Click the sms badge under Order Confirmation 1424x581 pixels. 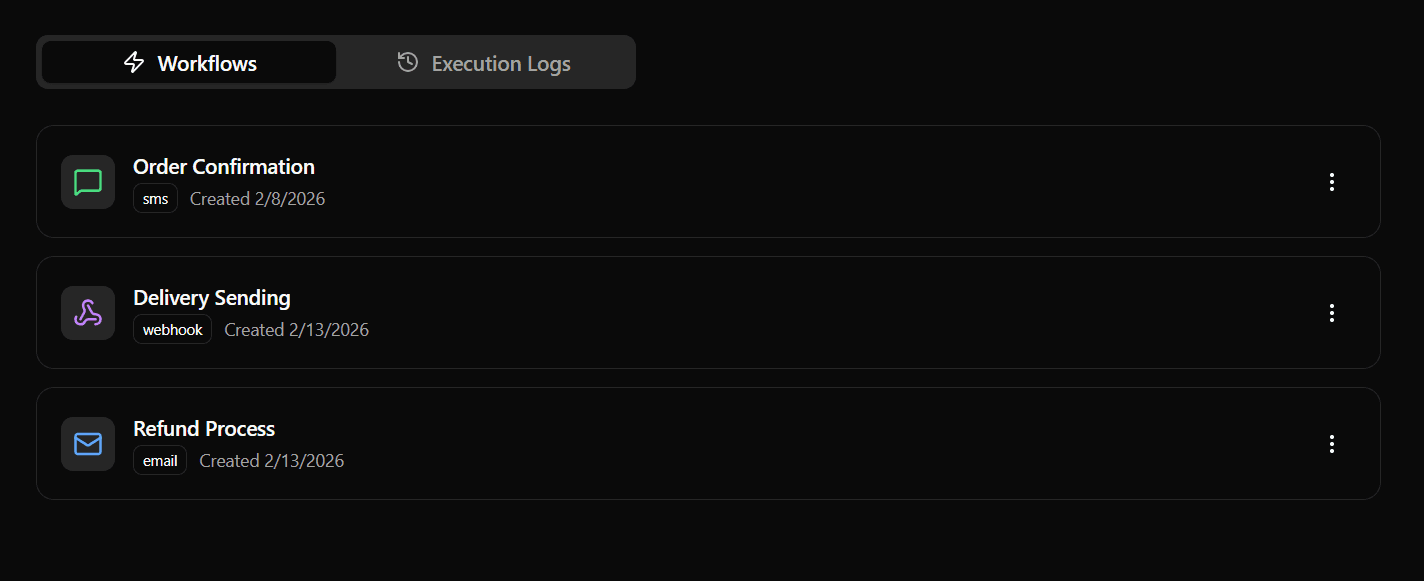(x=155, y=198)
